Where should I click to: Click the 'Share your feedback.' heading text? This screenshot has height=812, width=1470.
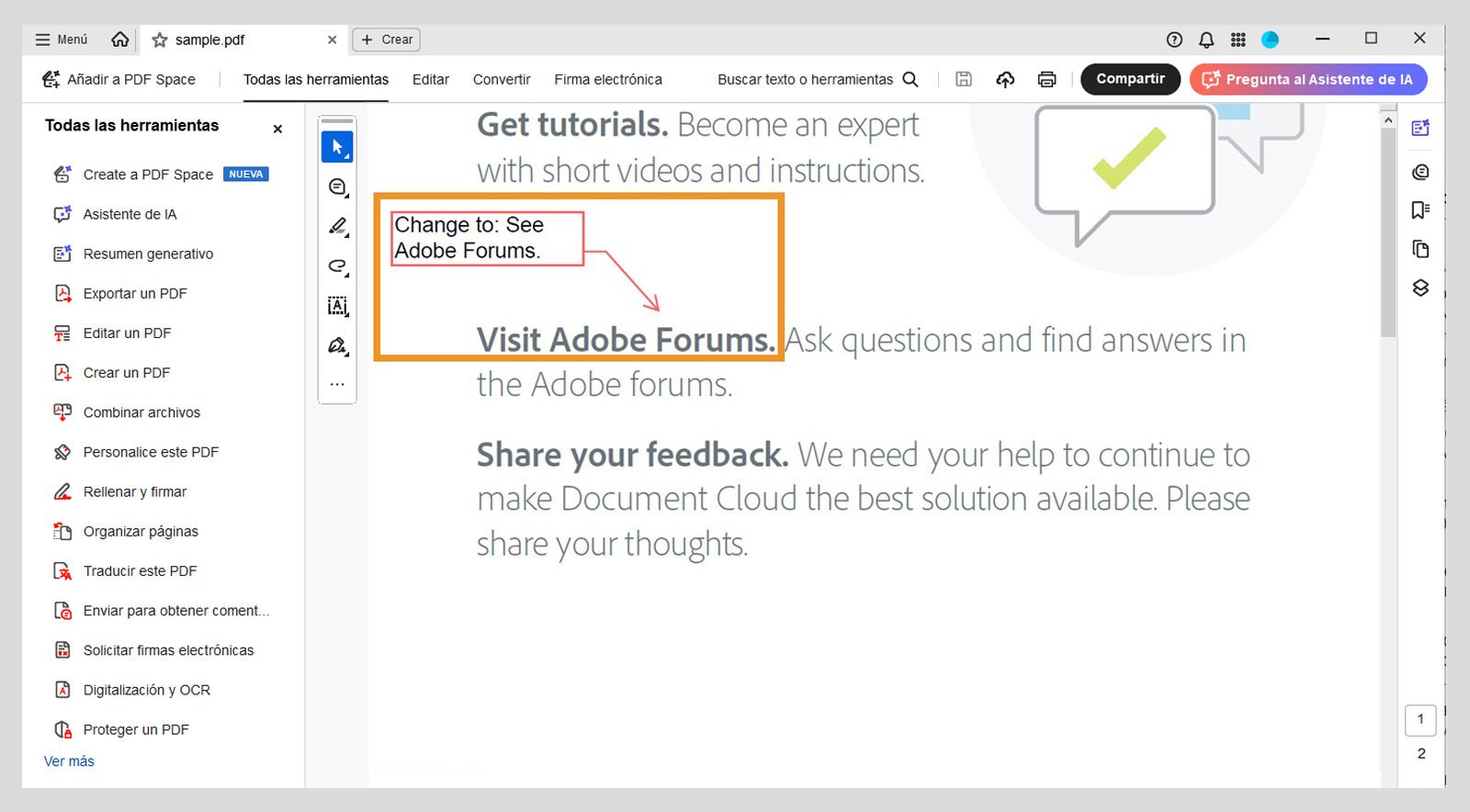tap(632, 455)
